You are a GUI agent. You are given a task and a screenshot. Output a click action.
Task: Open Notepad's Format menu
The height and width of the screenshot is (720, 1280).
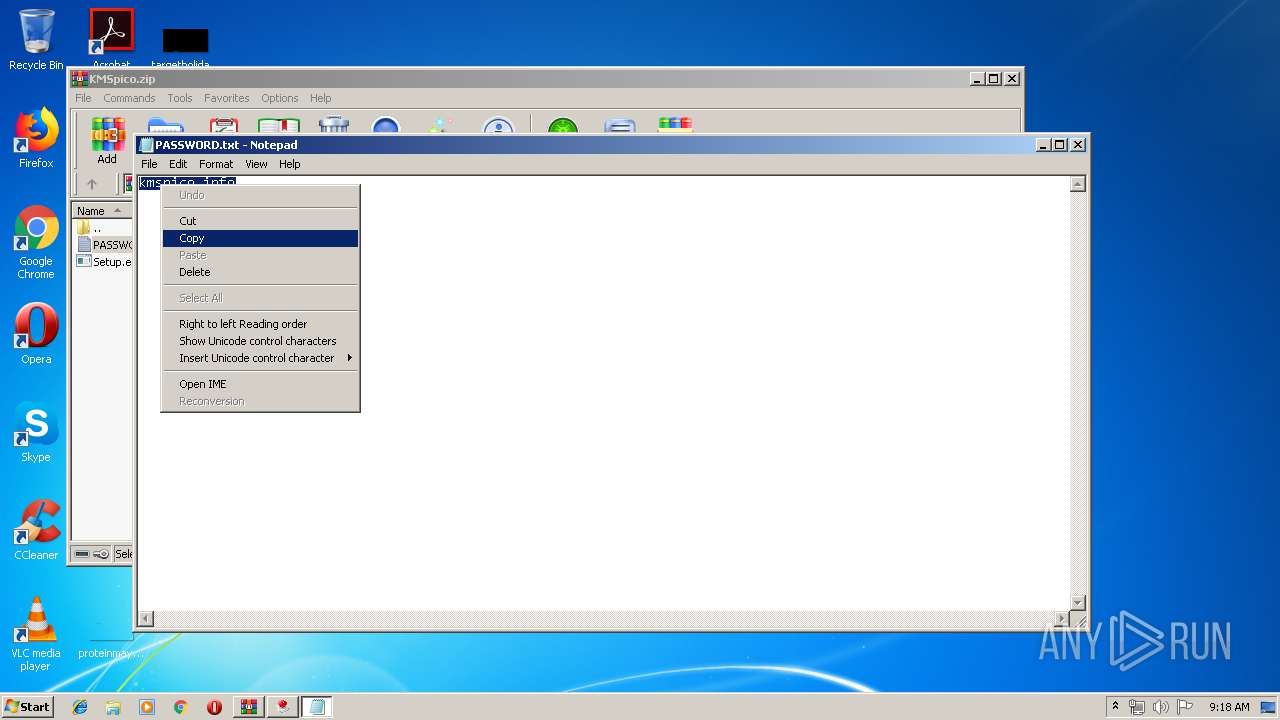point(216,164)
